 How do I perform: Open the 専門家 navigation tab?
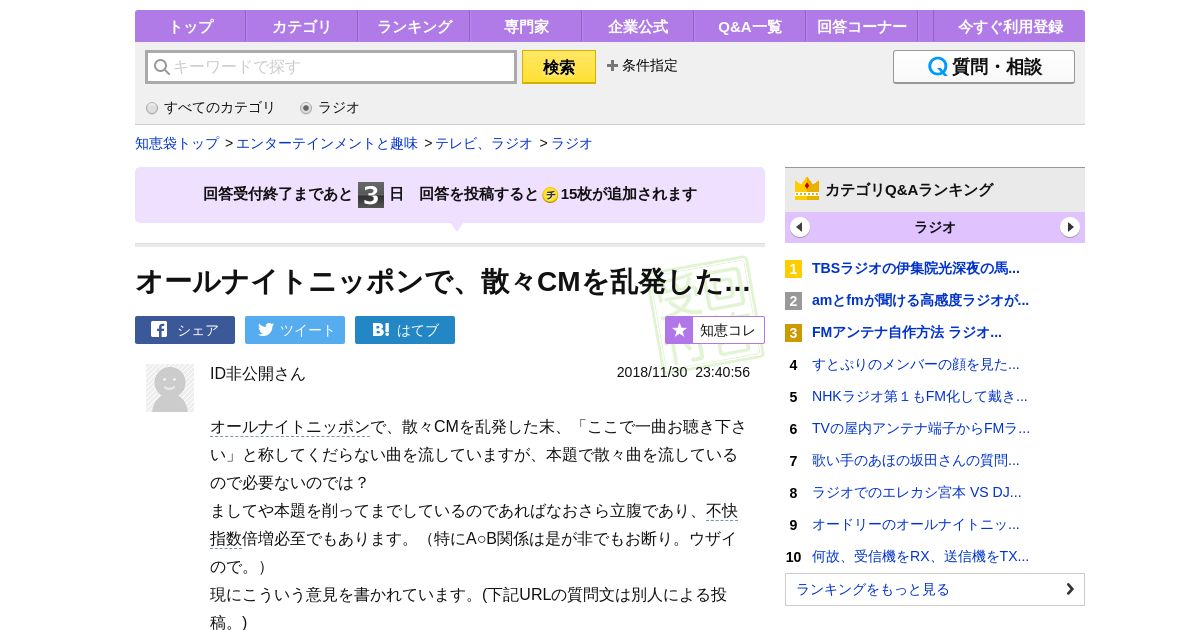coord(525,27)
